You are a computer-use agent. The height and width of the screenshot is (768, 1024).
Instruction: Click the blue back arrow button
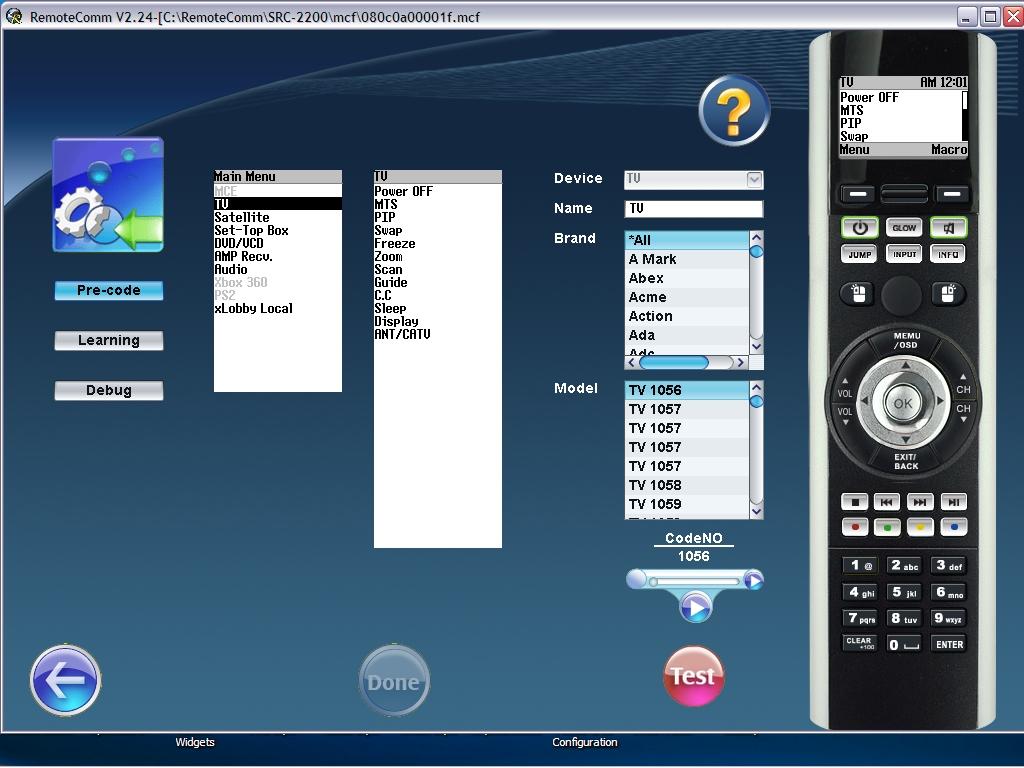pyautogui.click(x=65, y=680)
